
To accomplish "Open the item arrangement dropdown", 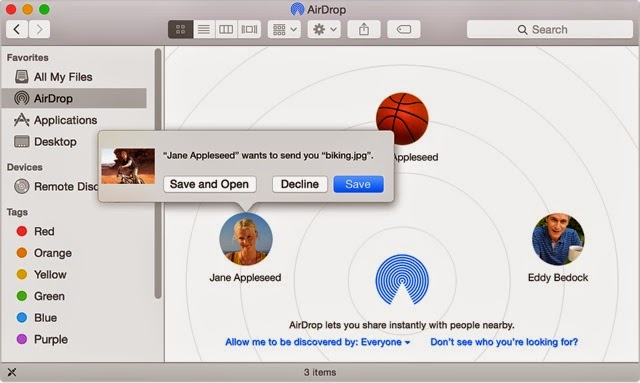I will [284, 29].
